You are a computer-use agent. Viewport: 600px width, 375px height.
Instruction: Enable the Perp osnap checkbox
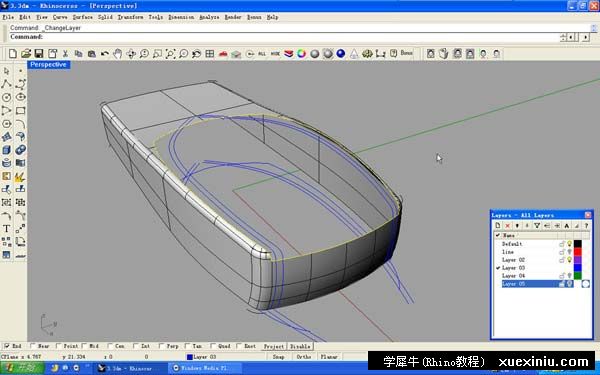click(x=161, y=346)
